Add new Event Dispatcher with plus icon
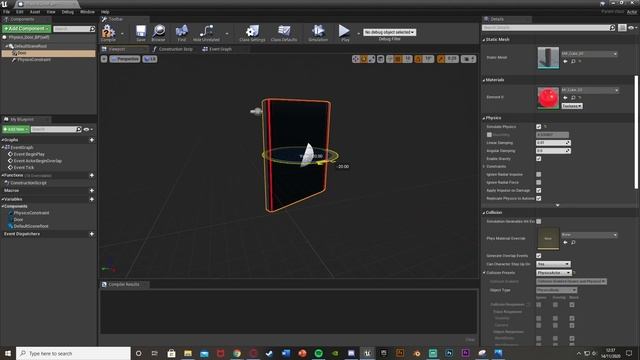 tap(91, 234)
